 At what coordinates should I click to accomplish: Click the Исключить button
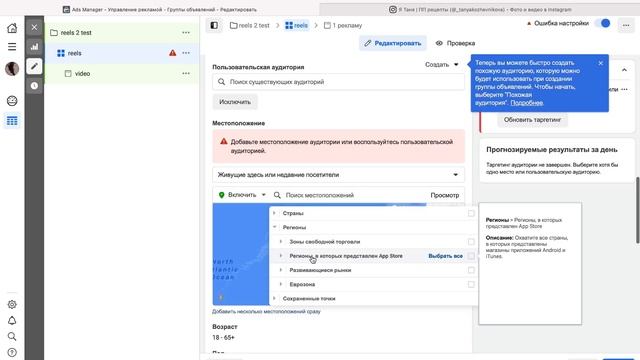235,102
